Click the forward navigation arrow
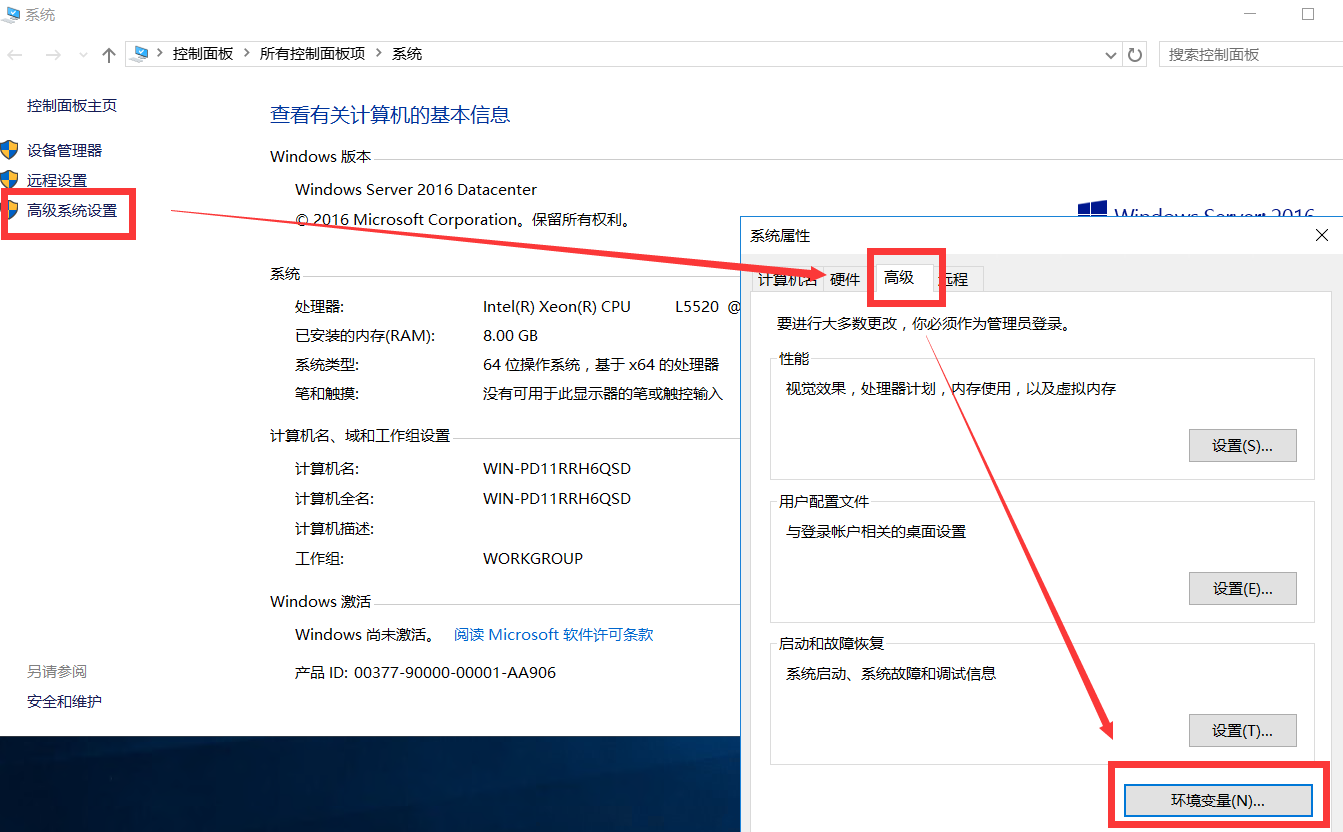 tap(53, 55)
